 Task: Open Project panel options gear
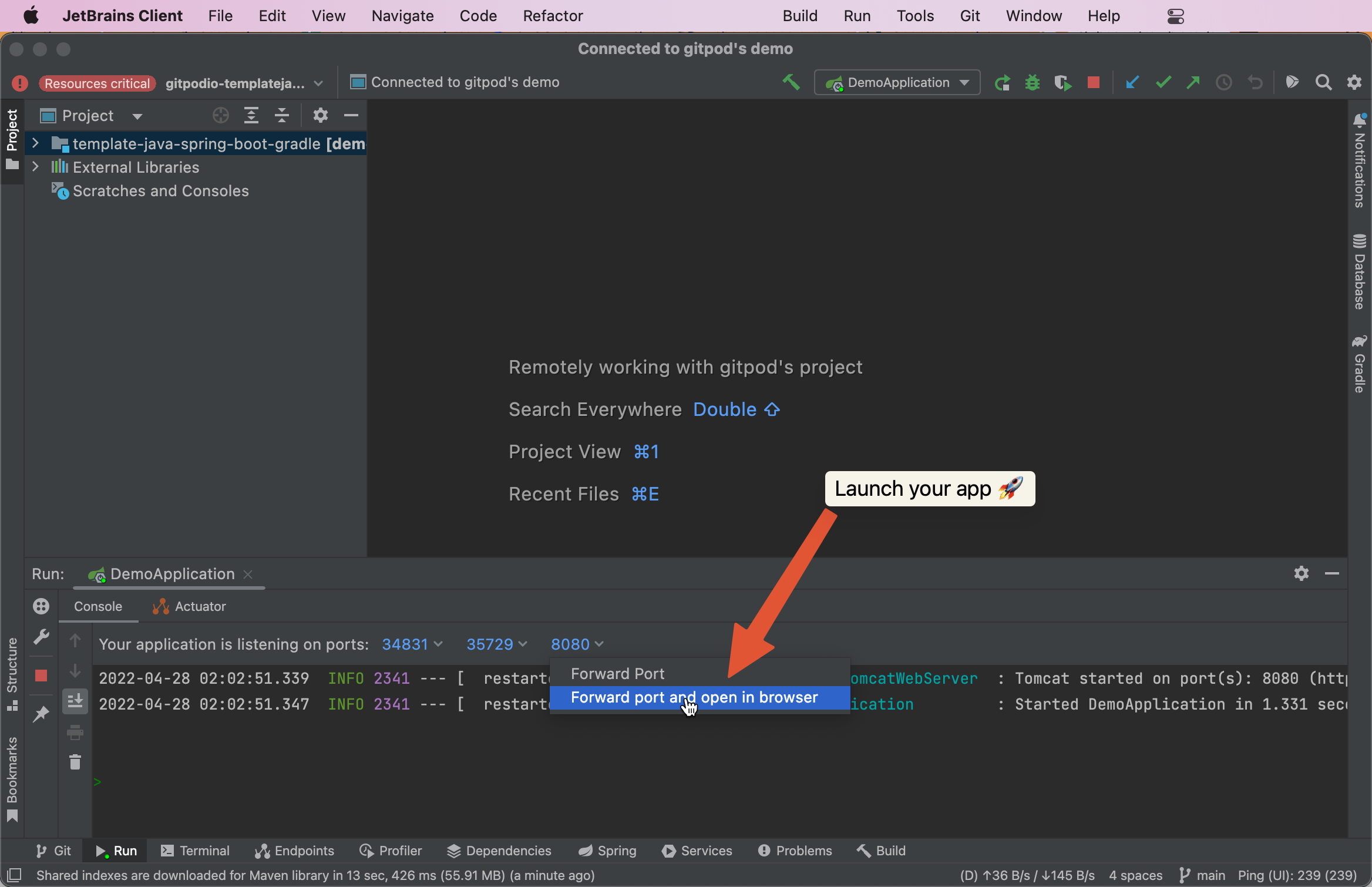(x=320, y=116)
